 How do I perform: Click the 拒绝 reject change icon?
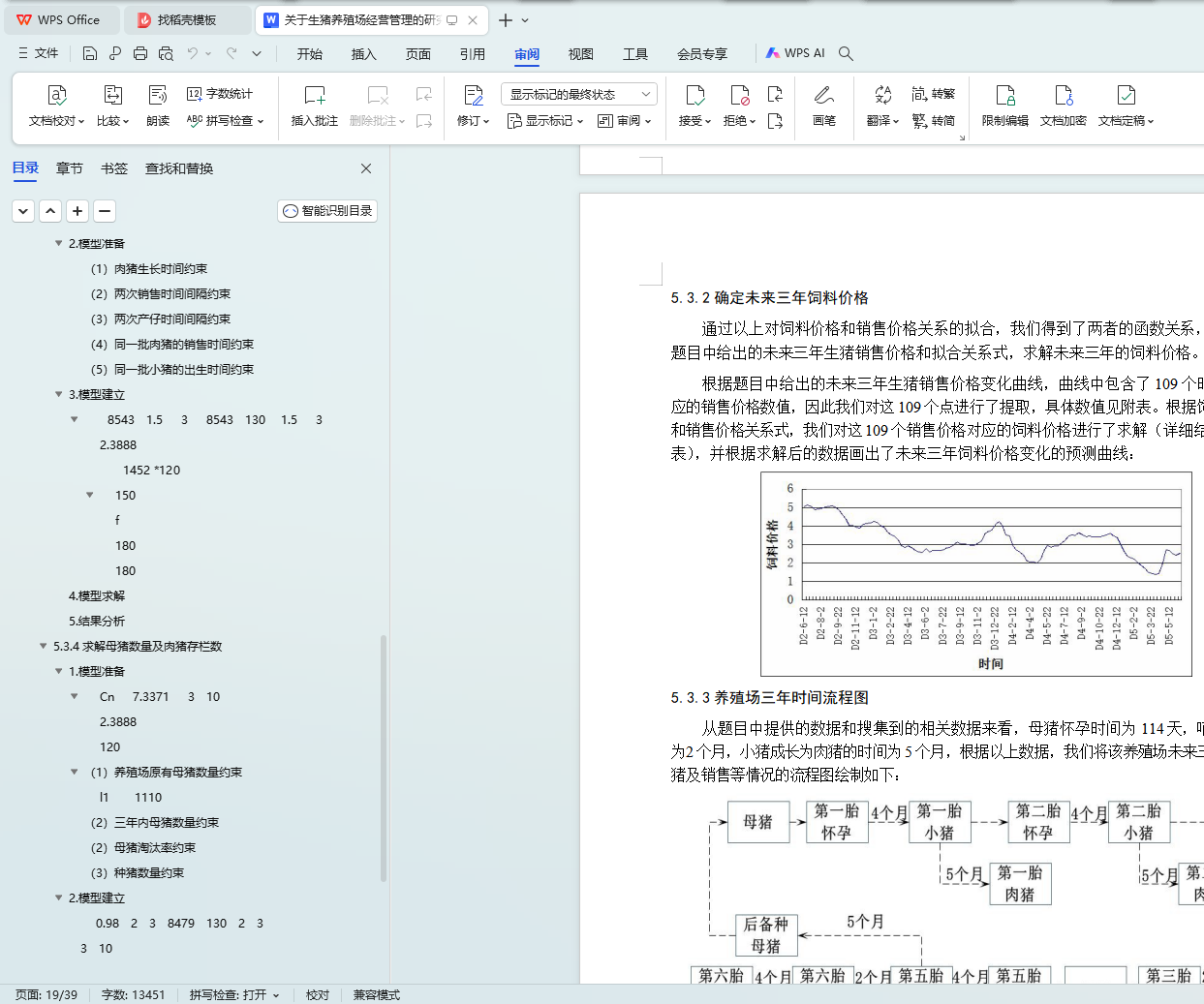point(740,95)
